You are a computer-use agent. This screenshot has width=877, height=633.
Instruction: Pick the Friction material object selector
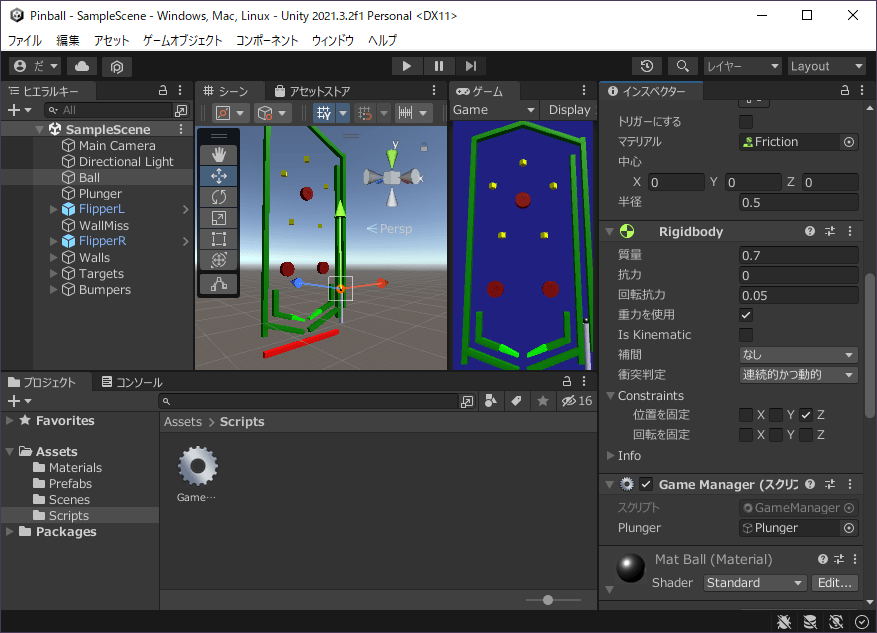[848, 142]
